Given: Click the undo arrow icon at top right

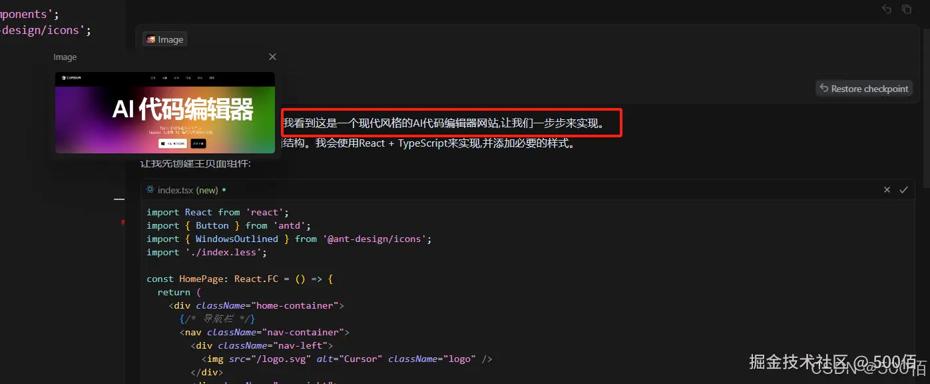Looking at the screenshot, I should [887, 9].
